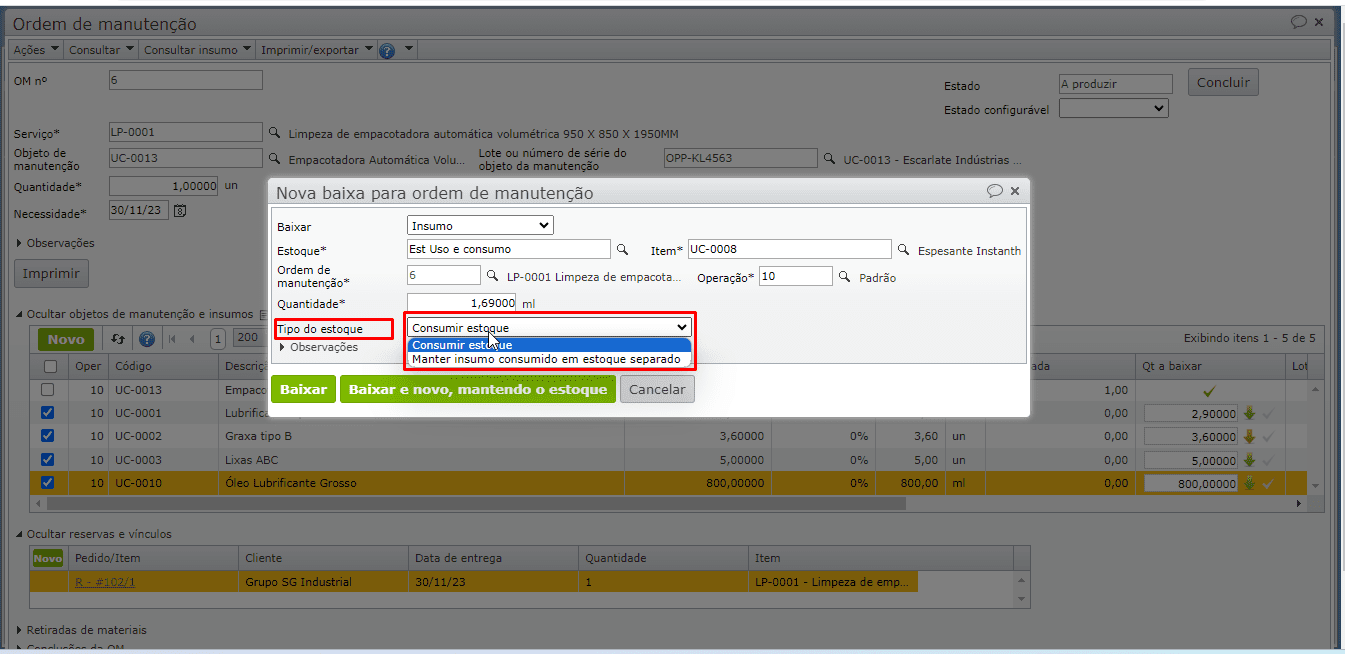The height and width of the screenshot is (654, 1345).
Task: Choose Manter insumo consumido em estoque separado
Action: tap(549, 359)
